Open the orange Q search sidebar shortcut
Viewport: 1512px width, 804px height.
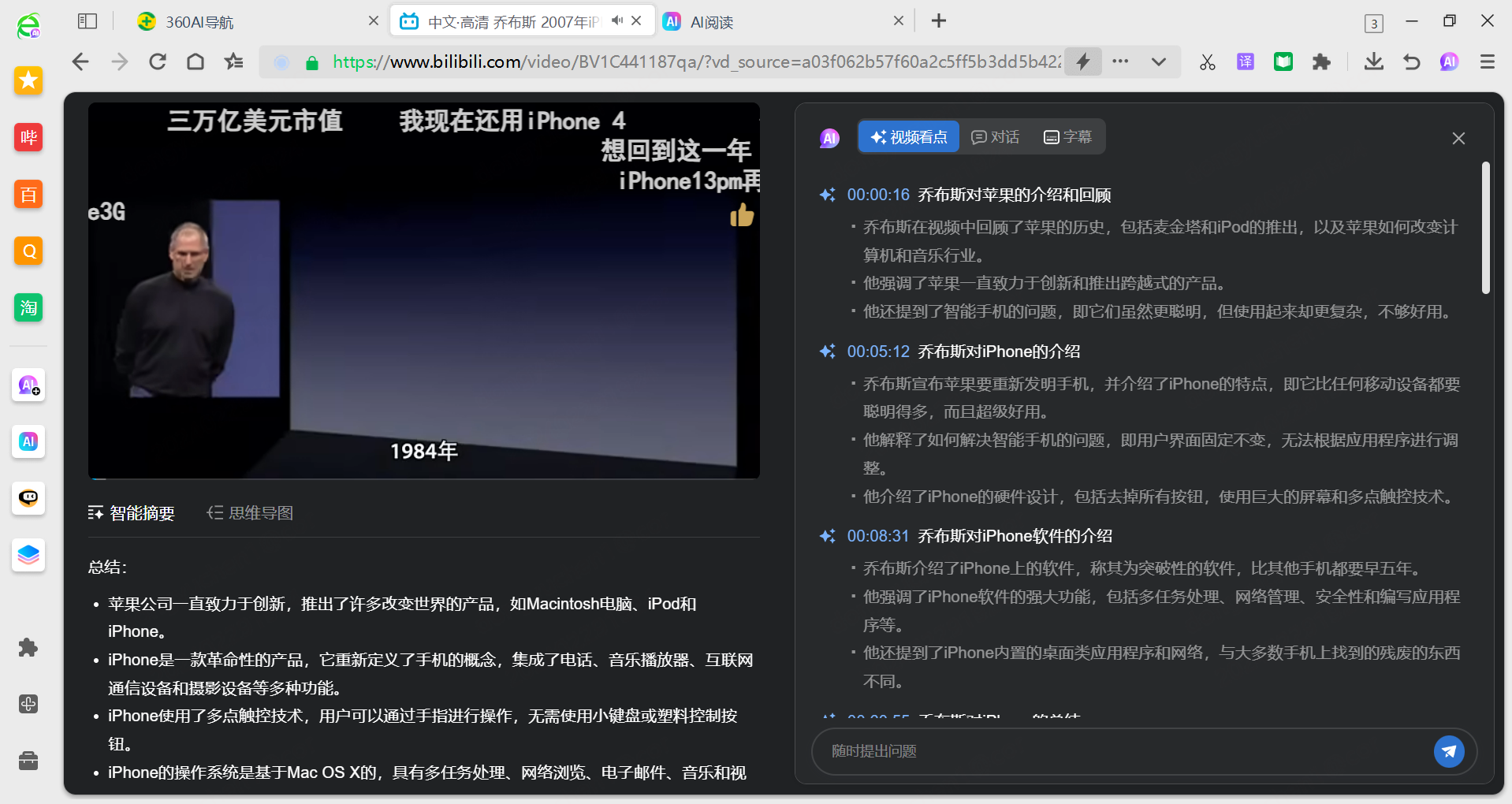pos(28,251)
